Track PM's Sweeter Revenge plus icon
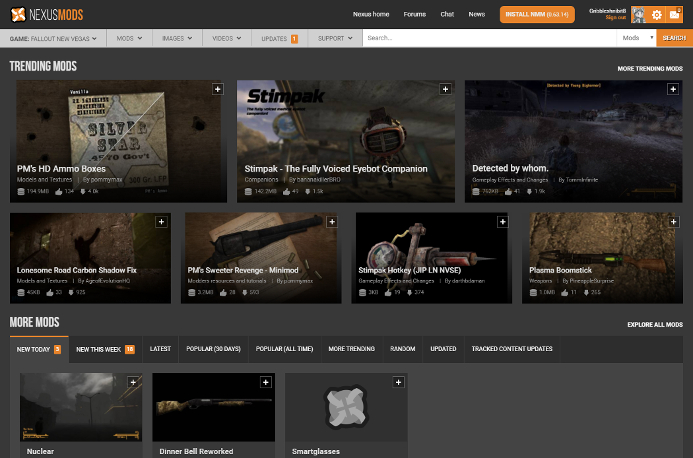The image size is (693, 458). click(x=332, y=222)
